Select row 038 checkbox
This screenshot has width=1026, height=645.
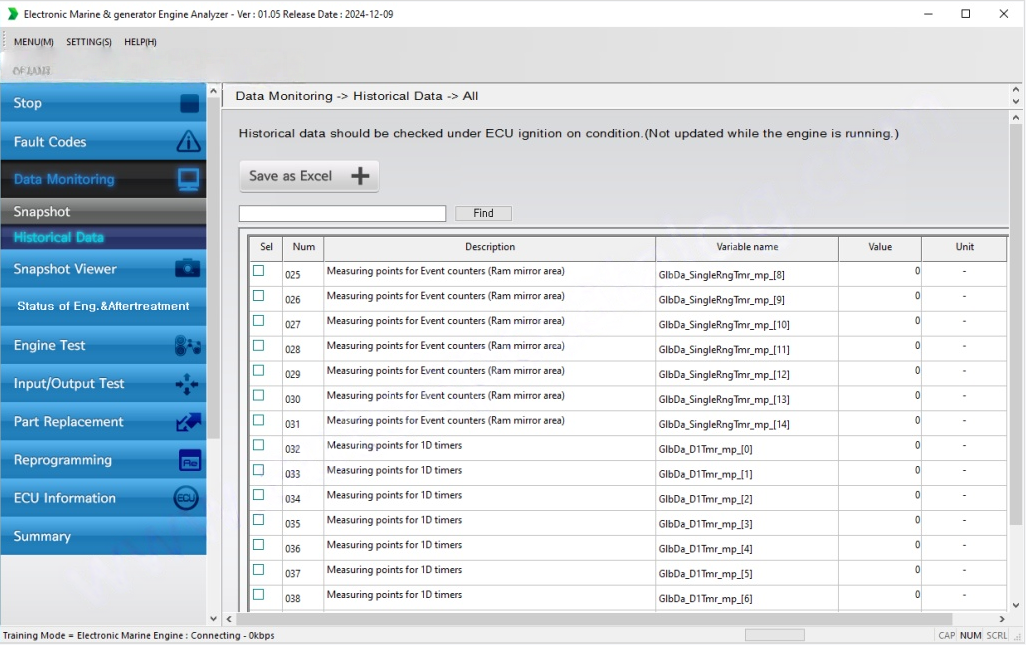[x=259, y=595]
